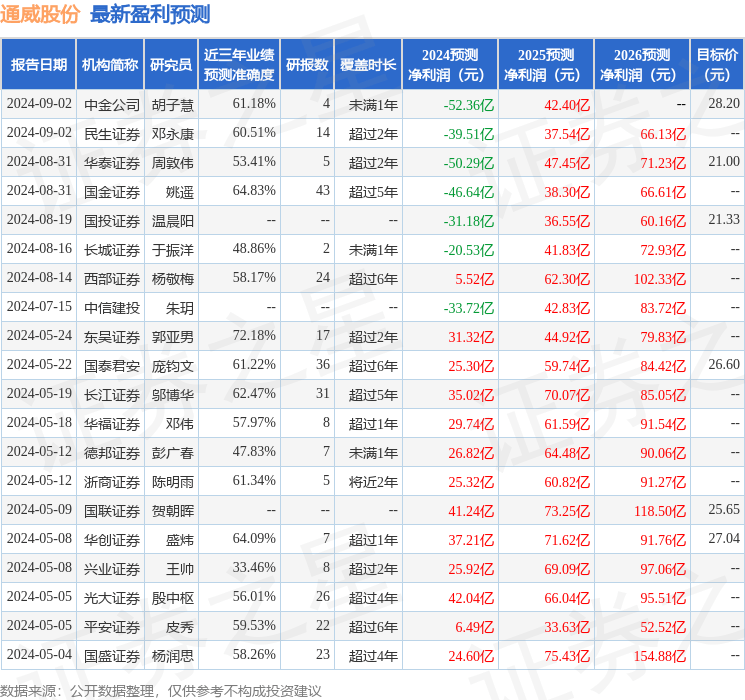
Task: Click the 目标价 column header
Action: [x=717, y=65]
